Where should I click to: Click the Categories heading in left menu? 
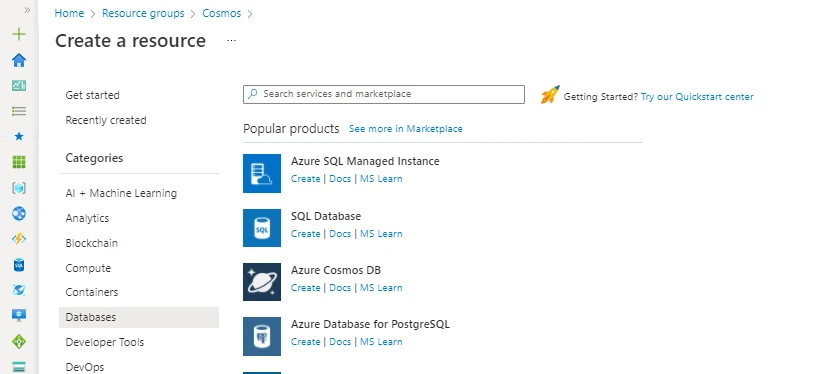point(94,158)
